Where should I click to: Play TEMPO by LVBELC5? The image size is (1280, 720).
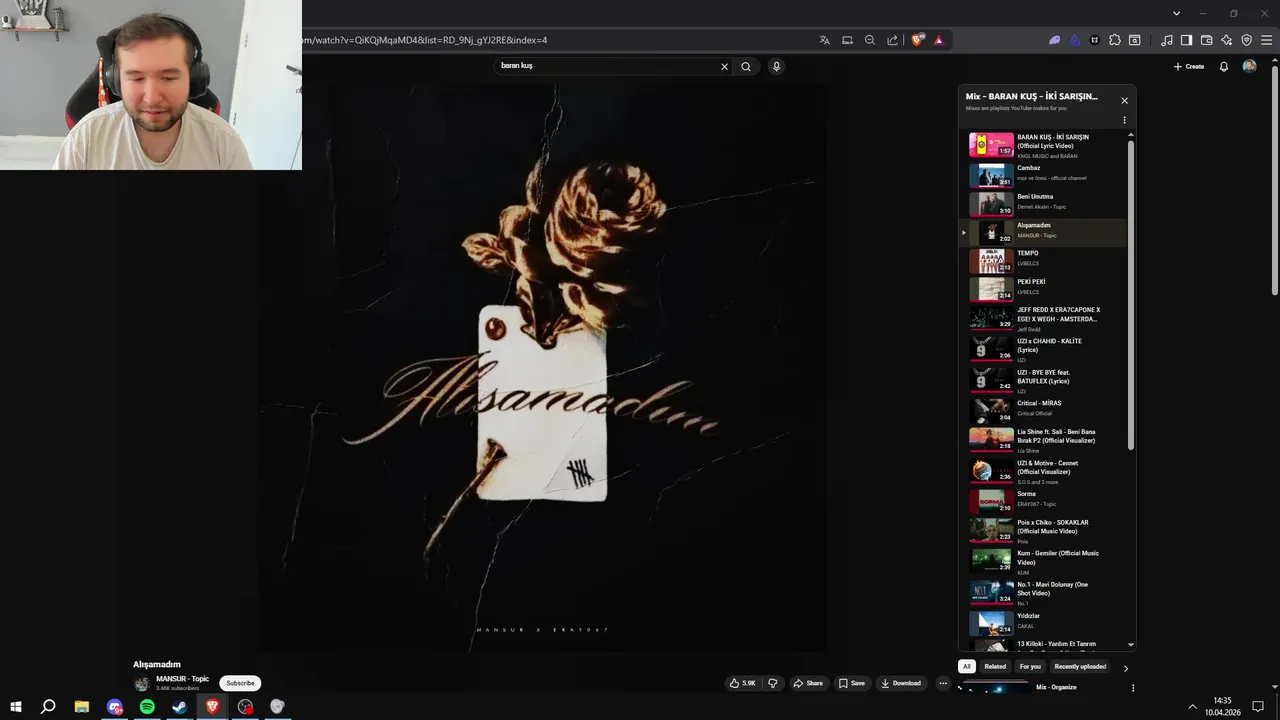pyautogui.click(x=1043, y=260)
